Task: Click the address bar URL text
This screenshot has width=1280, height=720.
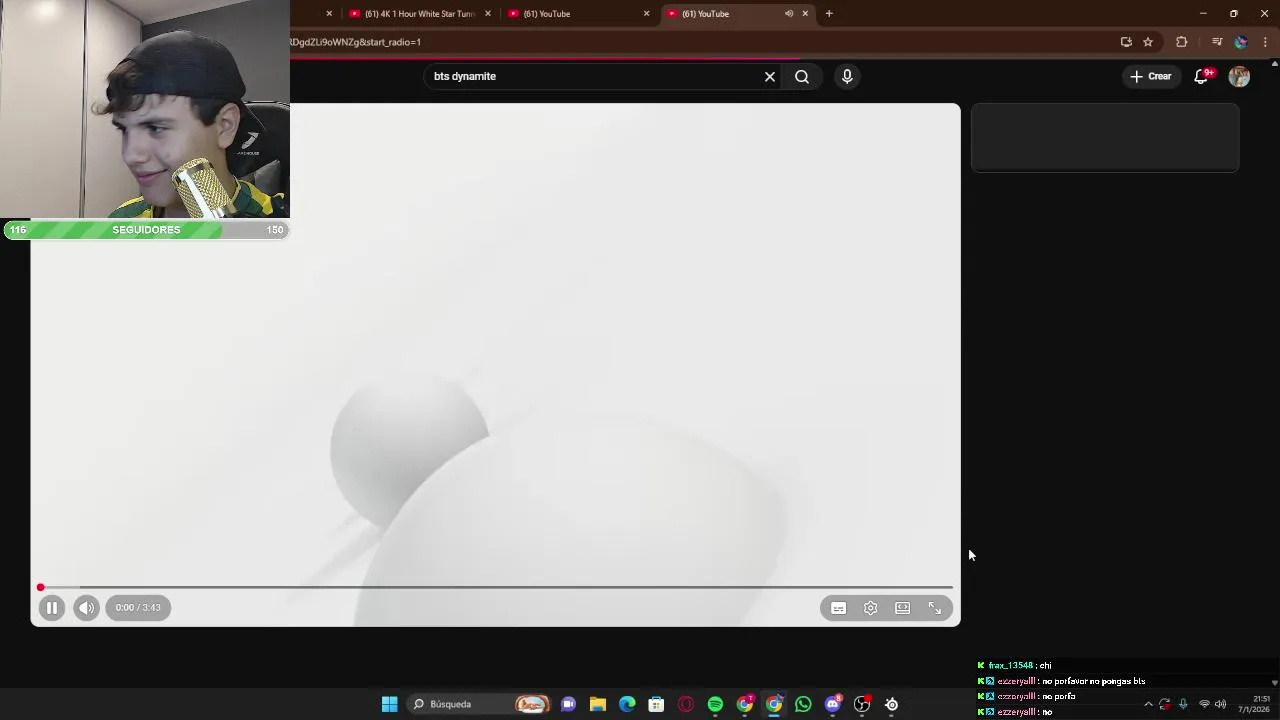Action: click(x=356, y=42)
